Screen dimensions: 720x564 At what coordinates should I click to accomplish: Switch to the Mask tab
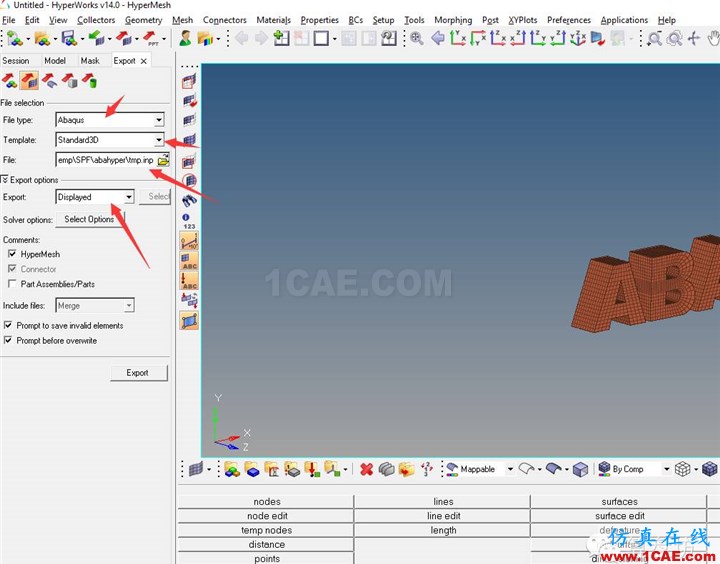point(90,61)
